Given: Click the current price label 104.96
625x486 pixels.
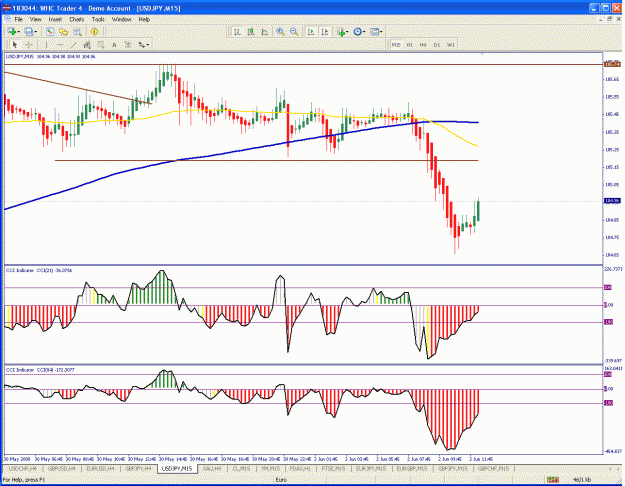Looking at the screenshot, I should [612, 201].
